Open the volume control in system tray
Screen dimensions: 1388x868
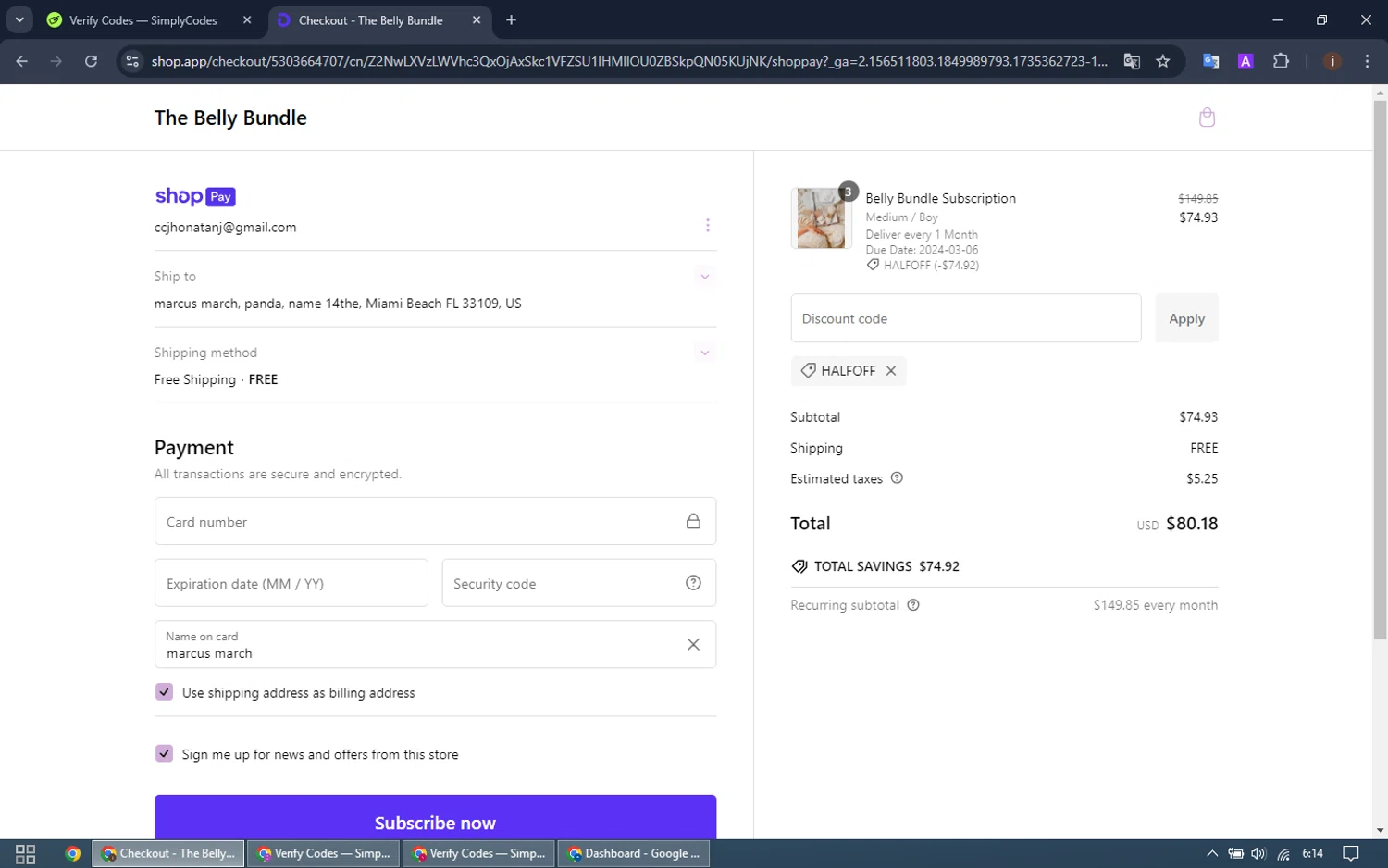click(1258, 853)
